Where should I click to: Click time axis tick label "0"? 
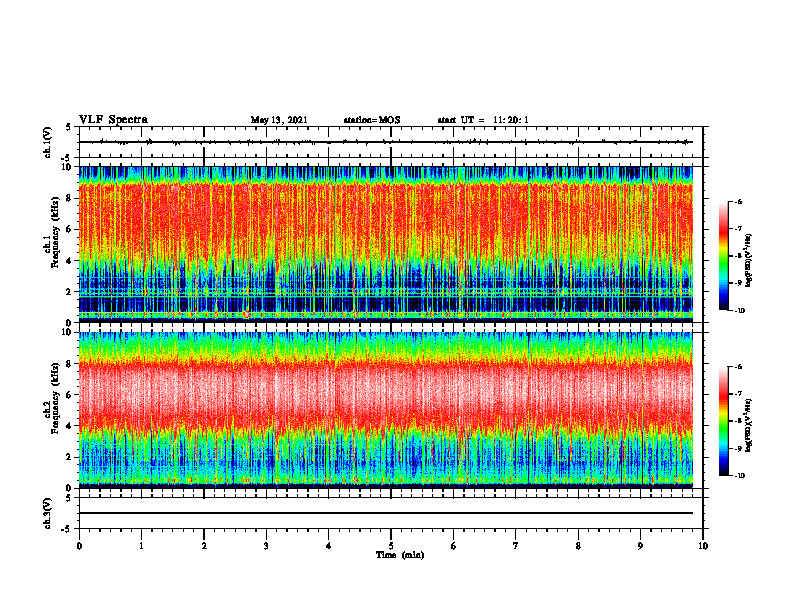point(79,546)
